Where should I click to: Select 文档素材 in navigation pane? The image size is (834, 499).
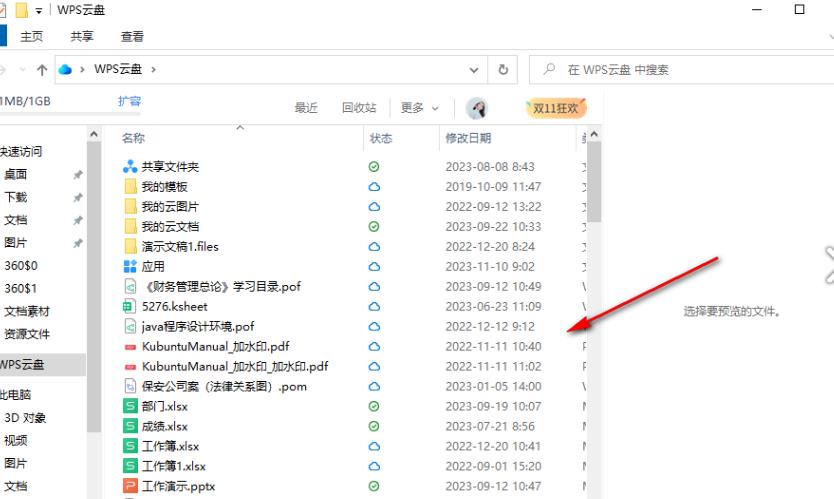[27, 311]
